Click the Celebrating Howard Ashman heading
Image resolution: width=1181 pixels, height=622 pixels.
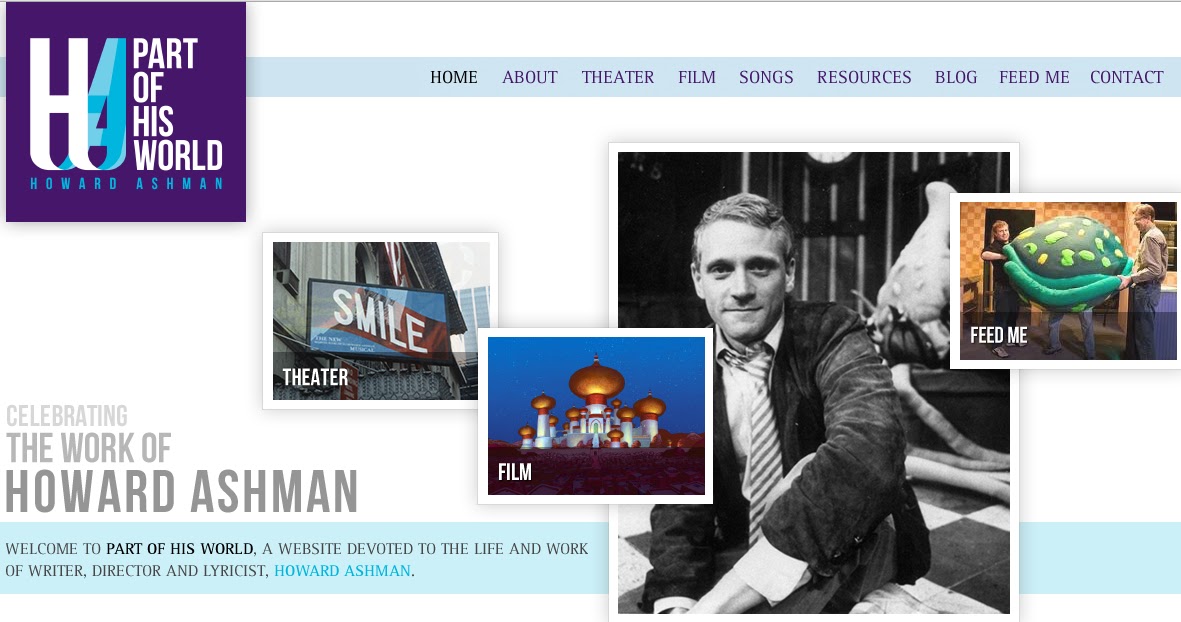coord(182,459)
